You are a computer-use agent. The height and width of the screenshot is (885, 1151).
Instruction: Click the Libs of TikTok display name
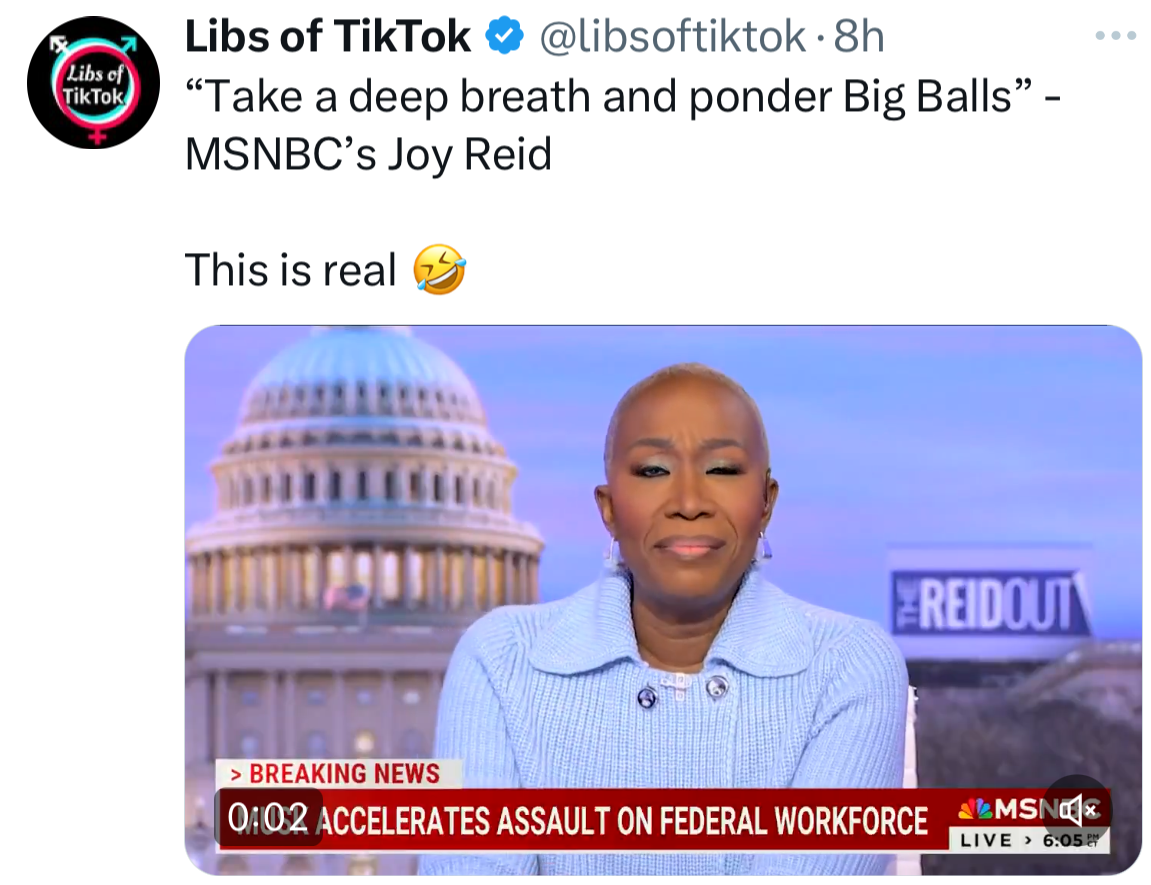tap(327, 37)
